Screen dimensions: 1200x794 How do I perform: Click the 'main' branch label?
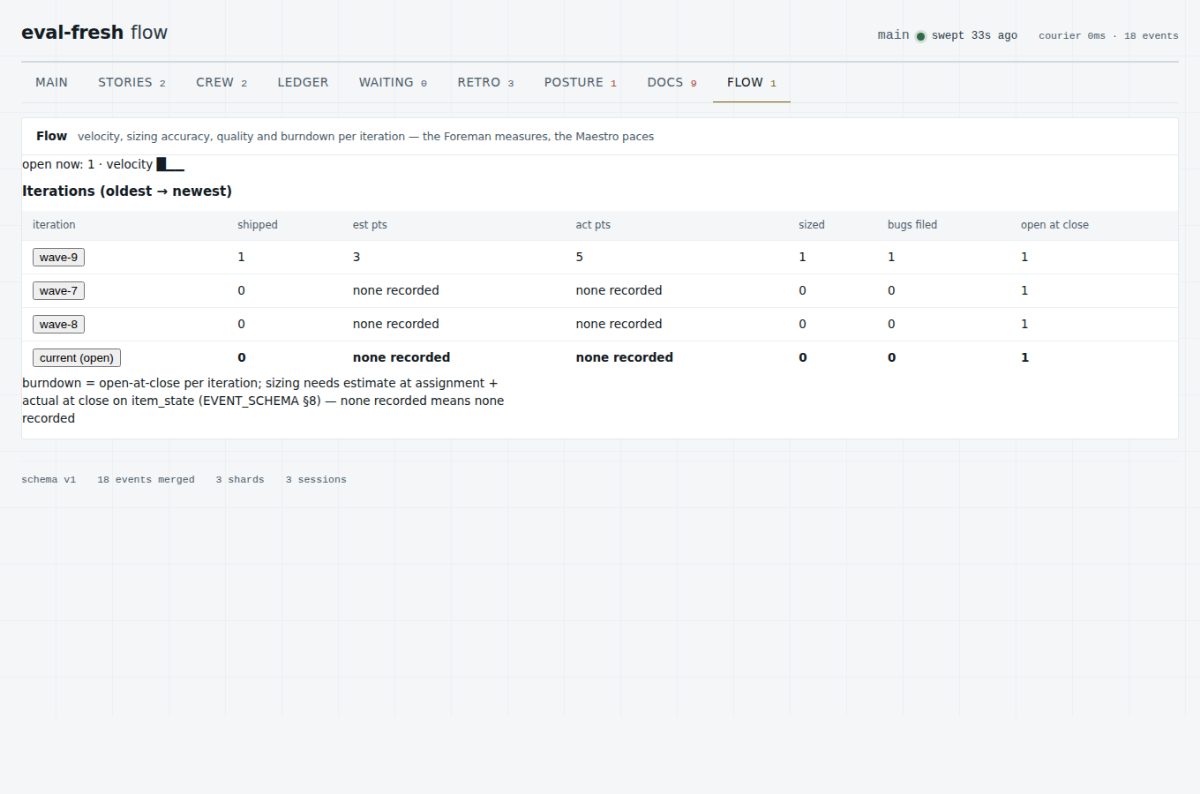(x=894, y=35)
